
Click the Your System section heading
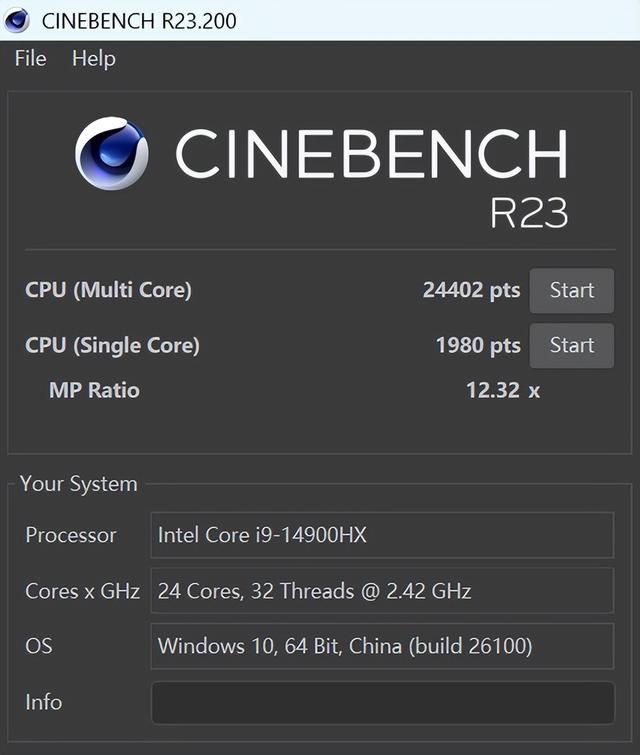(x=78, y=484)
